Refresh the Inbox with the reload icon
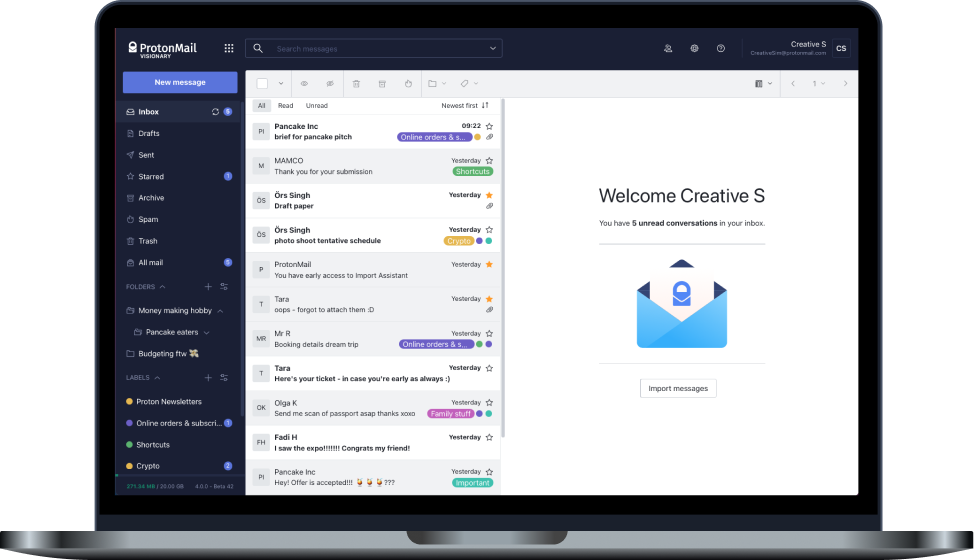974x560 pixels. tap(215, 112)
